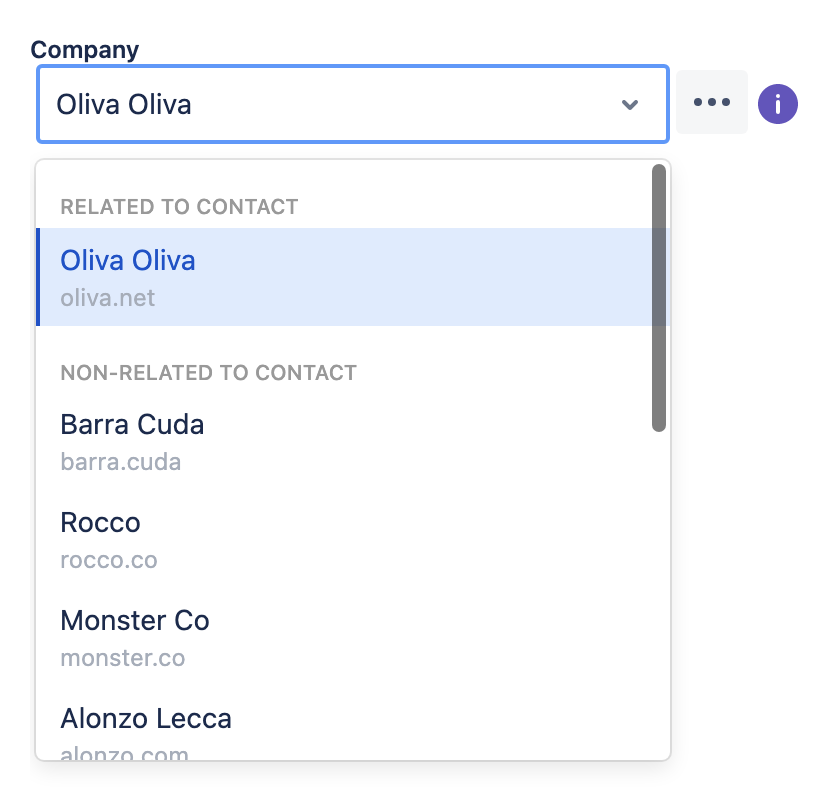Click the Related to Contact section header

point(179,207)
